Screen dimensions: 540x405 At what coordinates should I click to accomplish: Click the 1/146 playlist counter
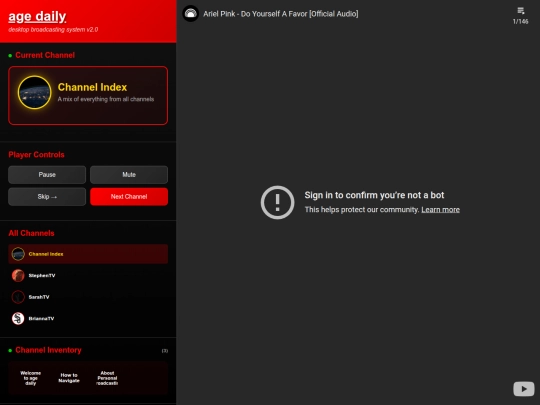520,22
